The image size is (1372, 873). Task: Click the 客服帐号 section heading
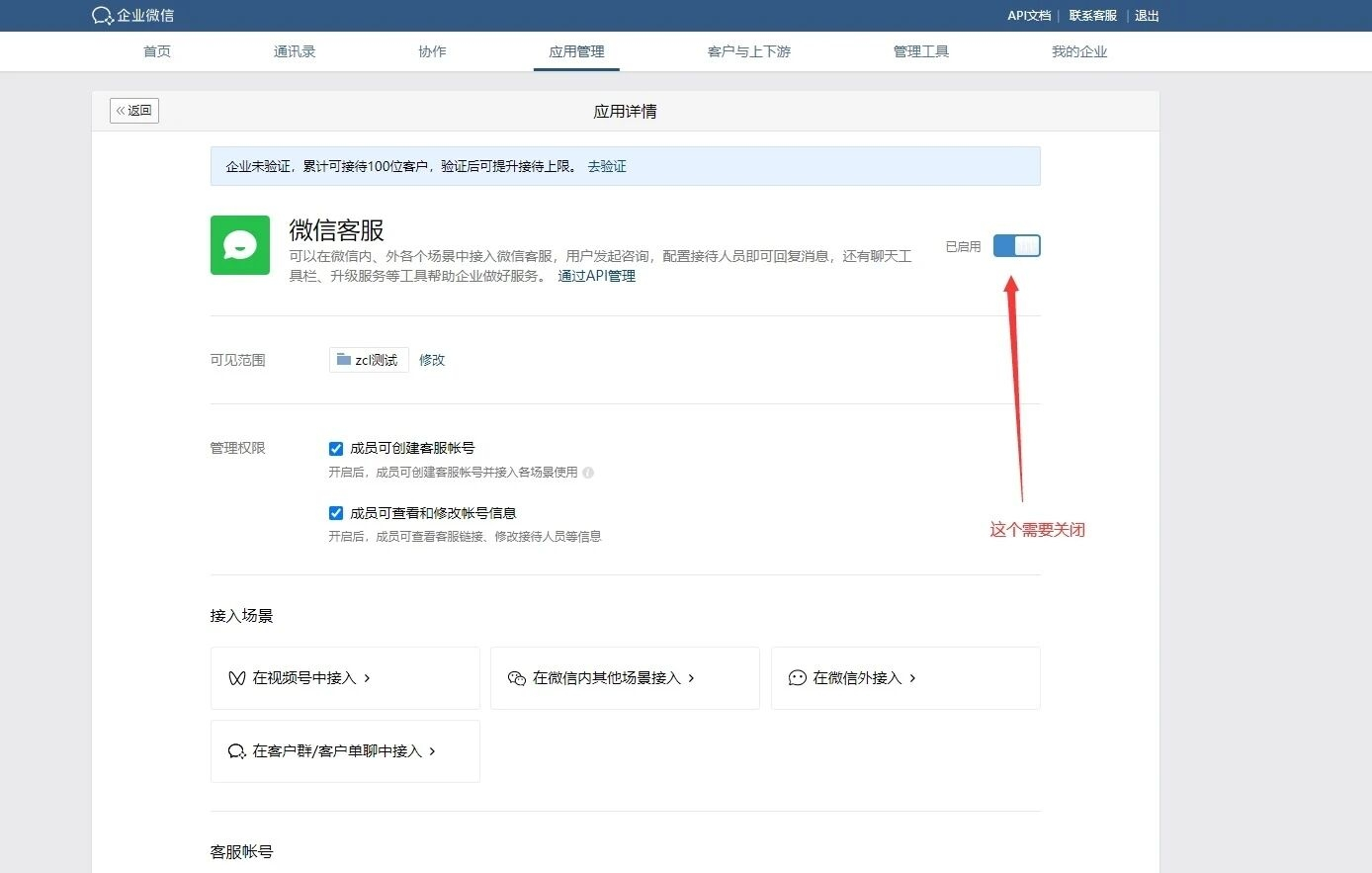click(x=241, y=852)
